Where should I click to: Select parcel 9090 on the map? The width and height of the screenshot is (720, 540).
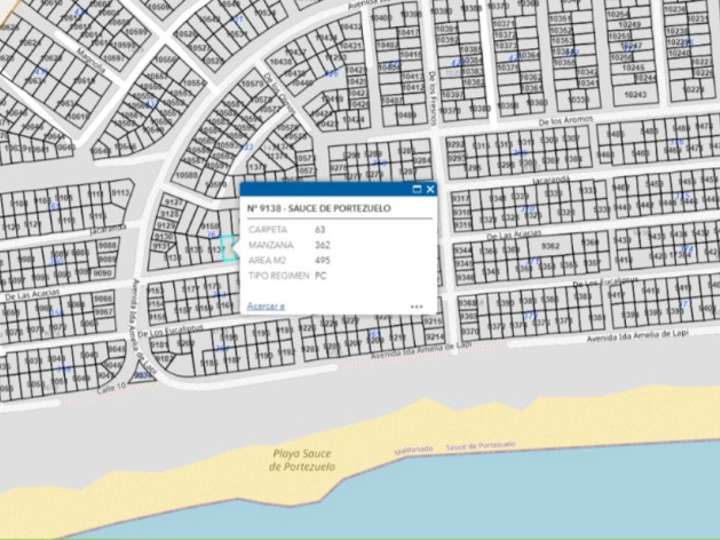(103, 273)
